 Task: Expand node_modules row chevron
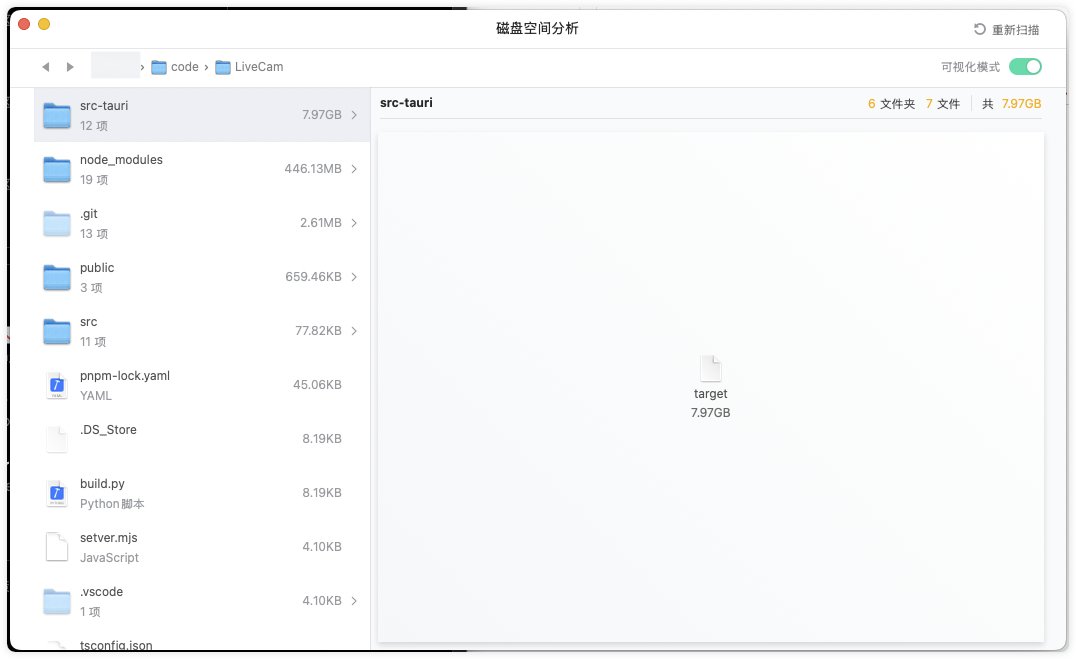[354, 169]
